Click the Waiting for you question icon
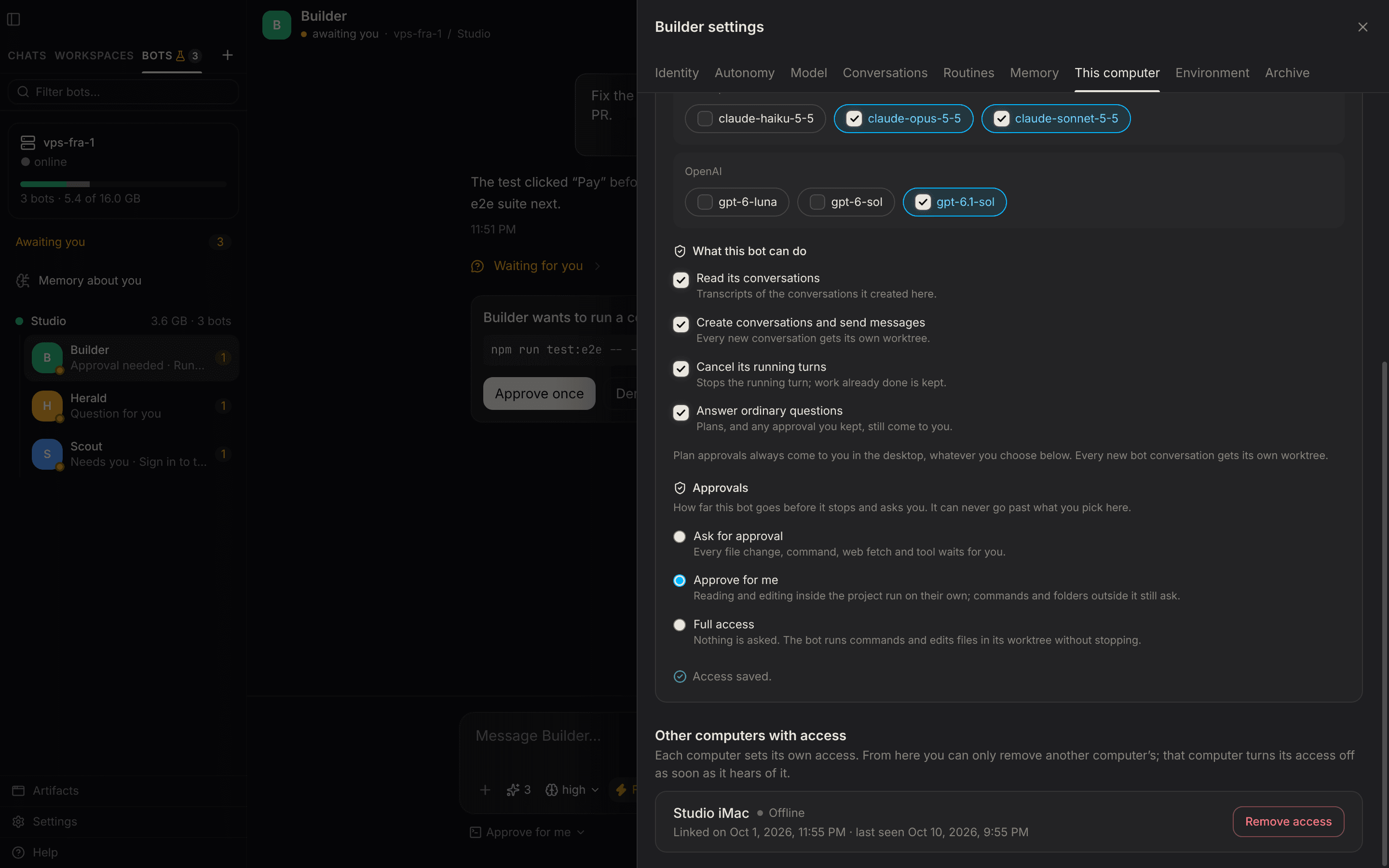The height and width of the screenshot is (868, 1389). click(477, 266)
